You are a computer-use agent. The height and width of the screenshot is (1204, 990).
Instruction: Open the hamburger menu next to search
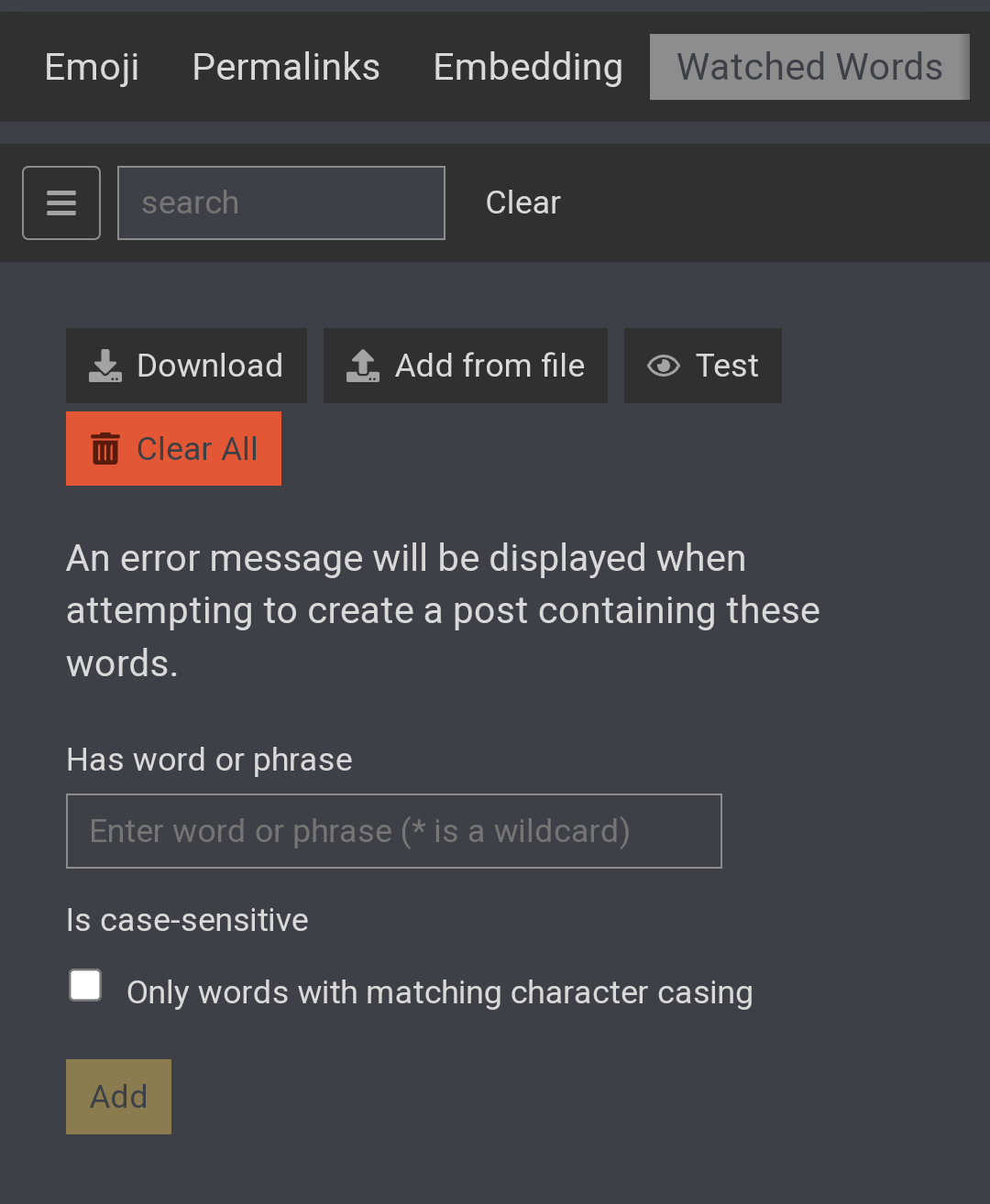pos(61,202)
